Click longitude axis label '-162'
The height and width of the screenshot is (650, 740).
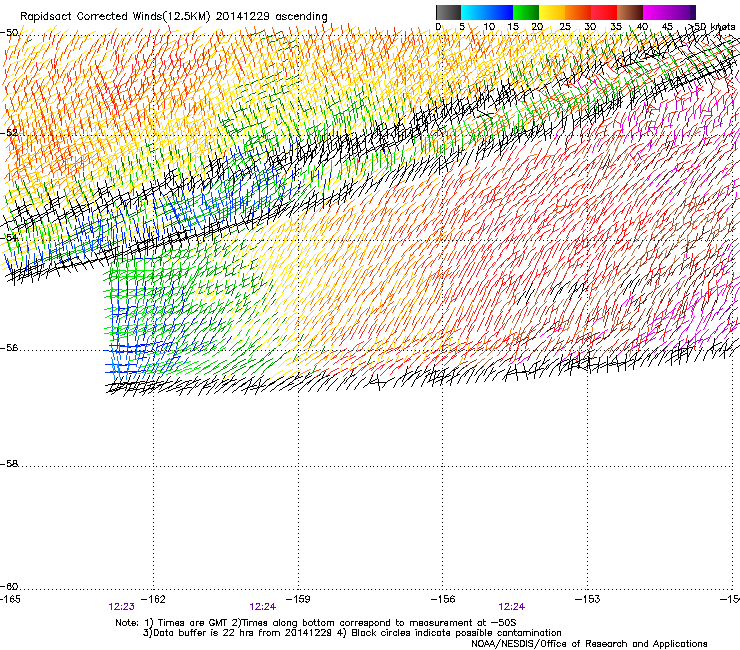coord(153,599)
